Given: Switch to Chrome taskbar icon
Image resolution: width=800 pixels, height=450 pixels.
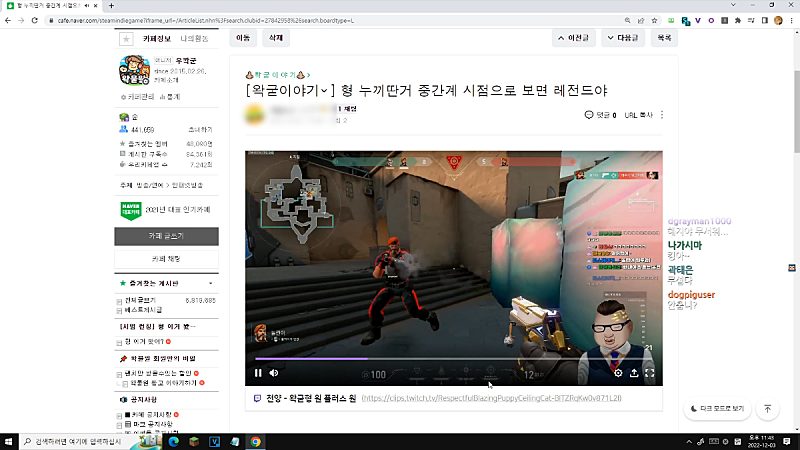Looking at the screenshot, I should [x=256, y=441].
